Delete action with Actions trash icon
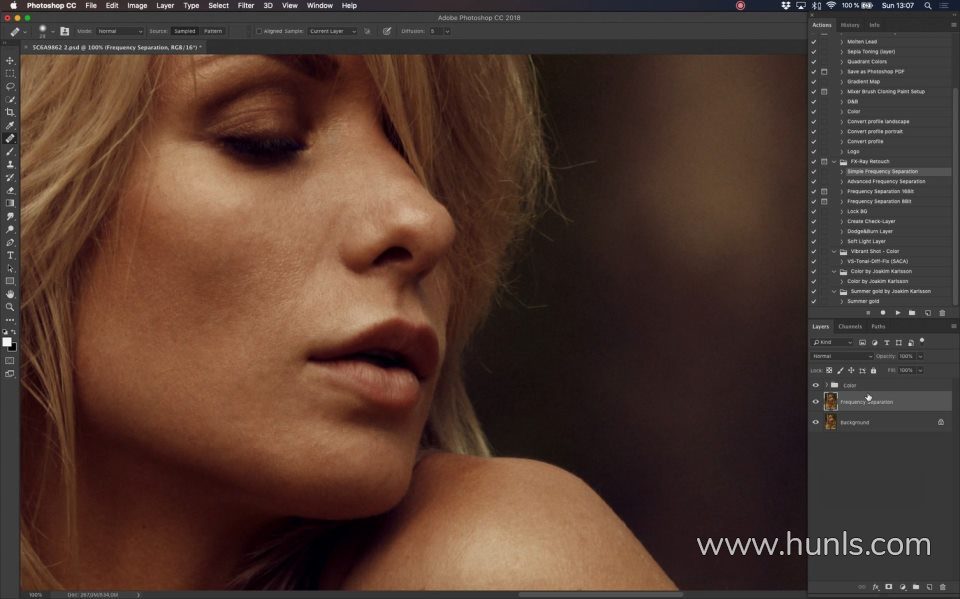Viewport: 960px width, 599px height. (942, 313)
